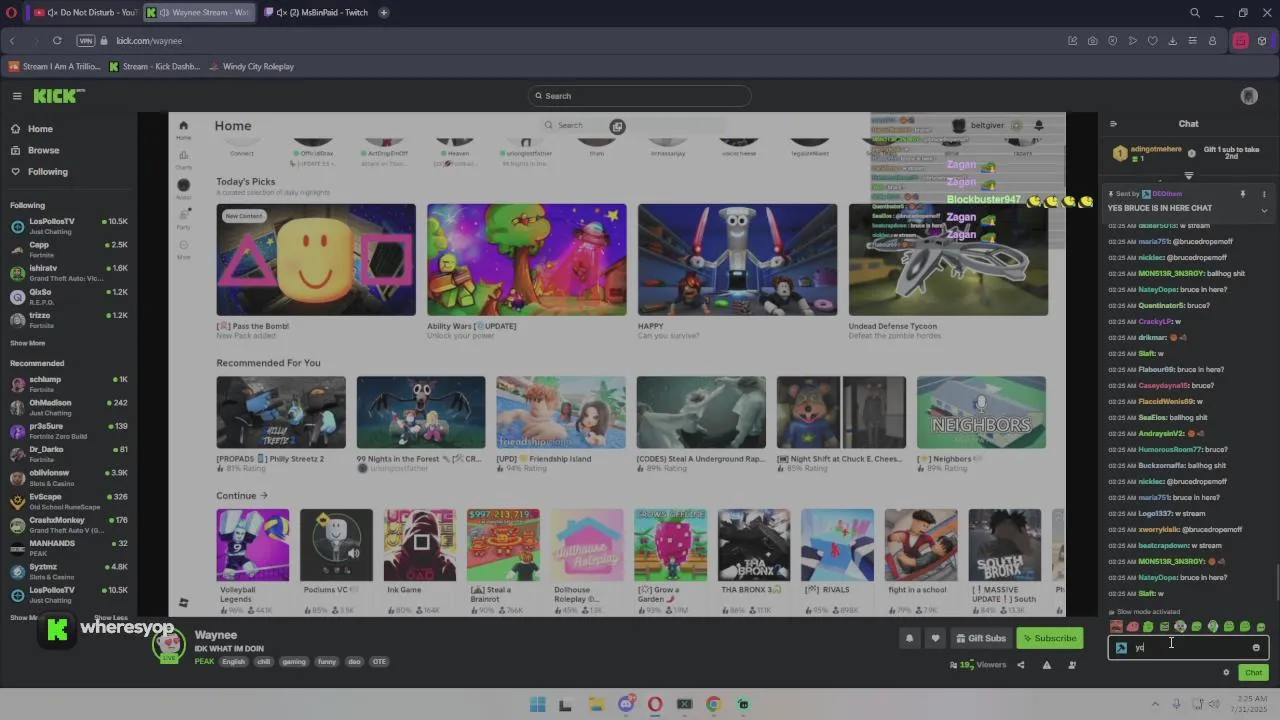The width and height of the screenshot is (1280, 720).
Task: Collapse the chat panel with the arrow icon
Action: coord(1113,124)
